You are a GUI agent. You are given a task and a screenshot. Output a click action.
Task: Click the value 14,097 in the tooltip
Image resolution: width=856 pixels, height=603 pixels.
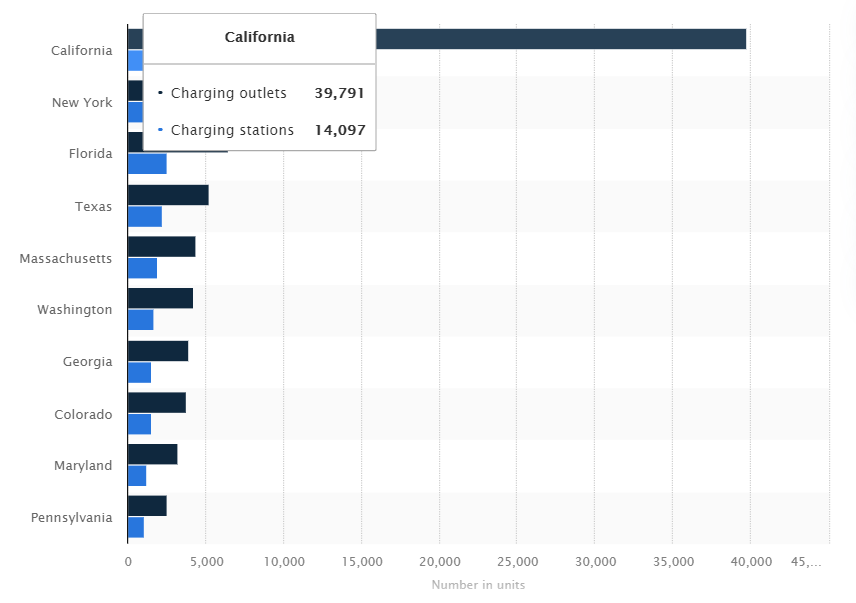click(x=340, y=130)
